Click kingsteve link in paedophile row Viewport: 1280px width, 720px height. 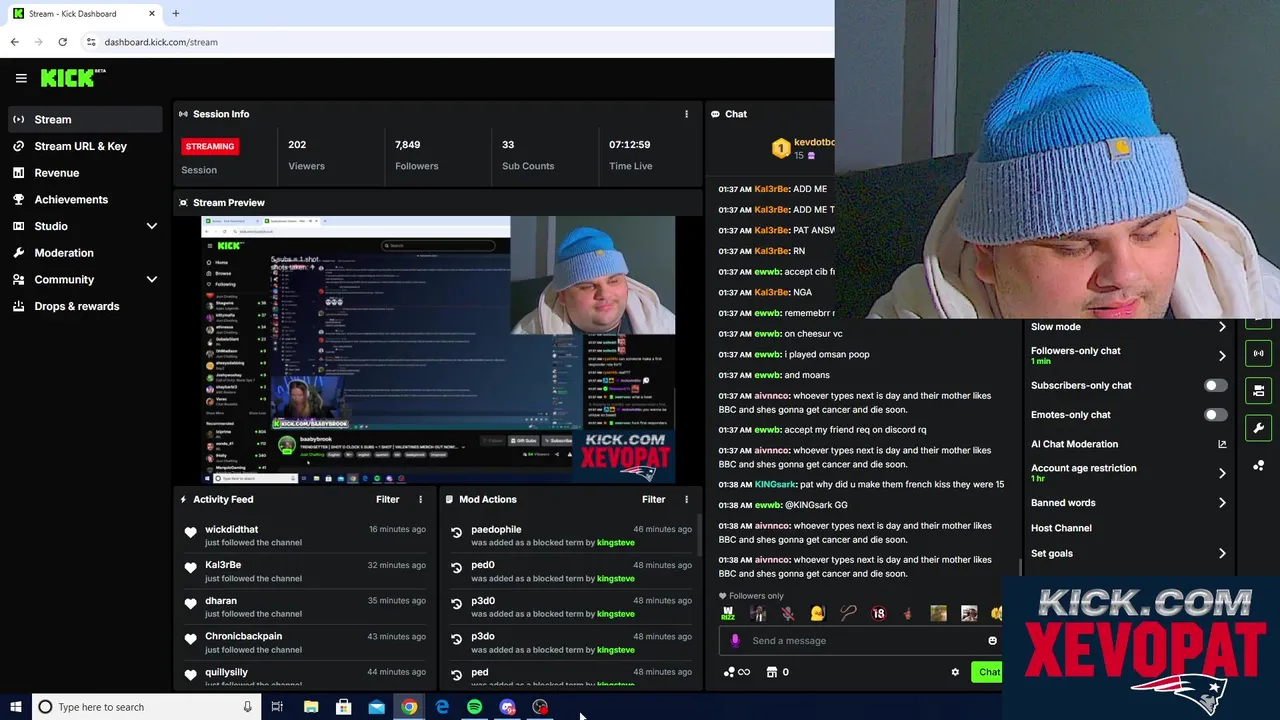coord(615,543)
